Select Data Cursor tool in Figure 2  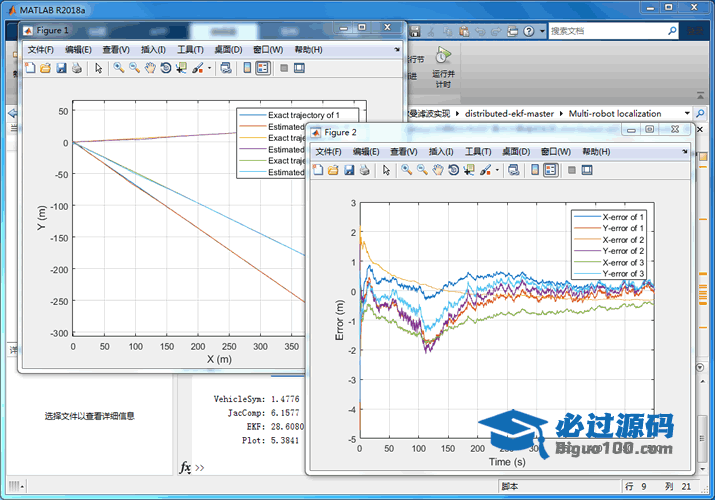click(469, 170)
